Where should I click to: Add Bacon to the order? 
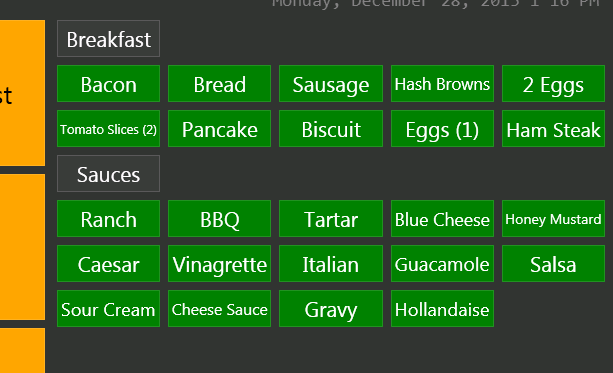[108, 84]
